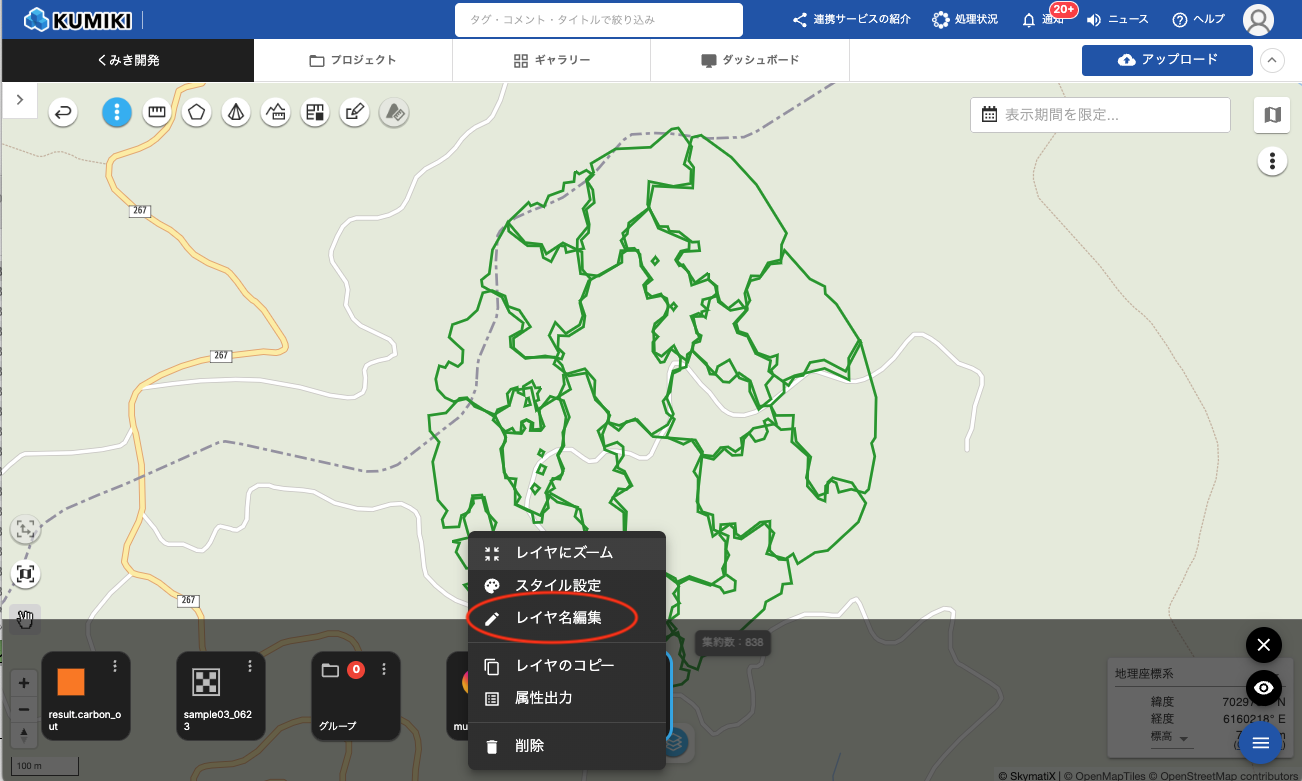Click the basemap switcher map icon

click(x=1272, y=115)
